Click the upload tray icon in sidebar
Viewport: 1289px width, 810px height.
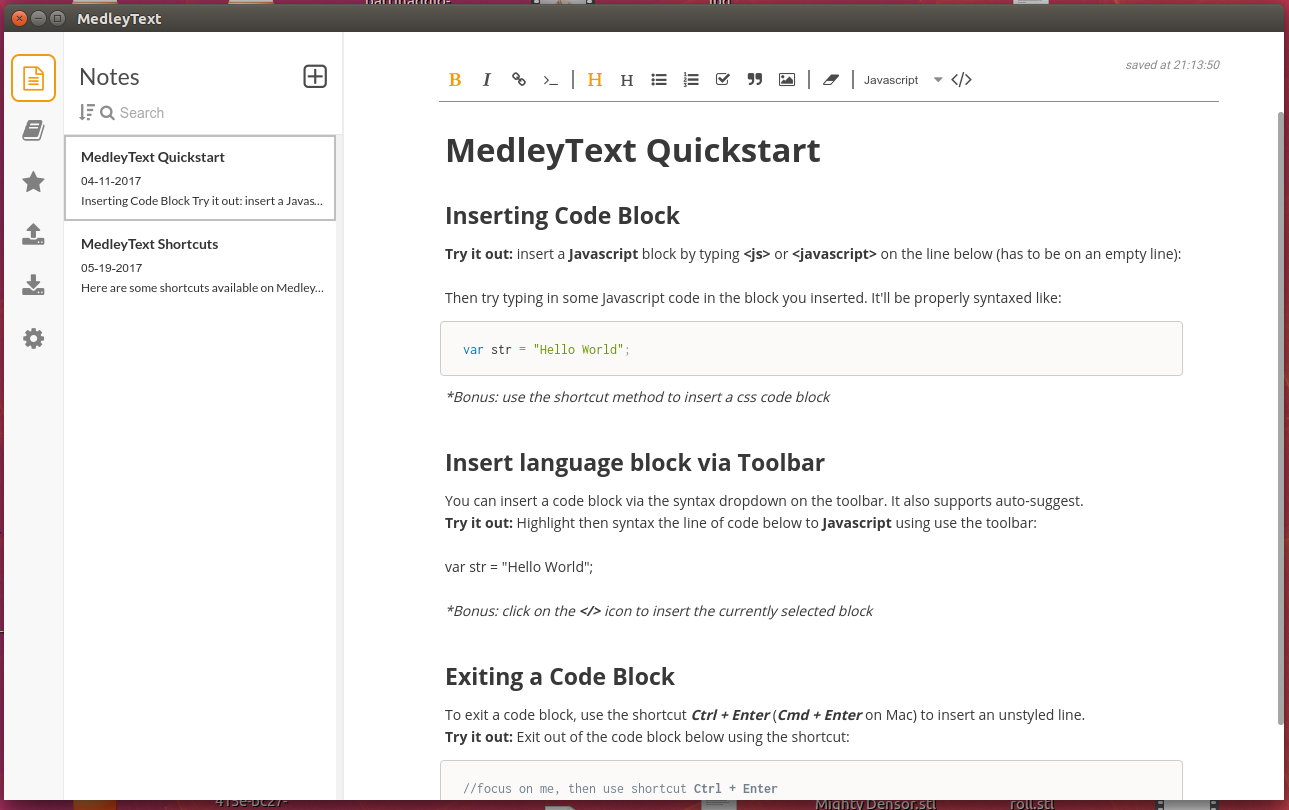[33, 234]
